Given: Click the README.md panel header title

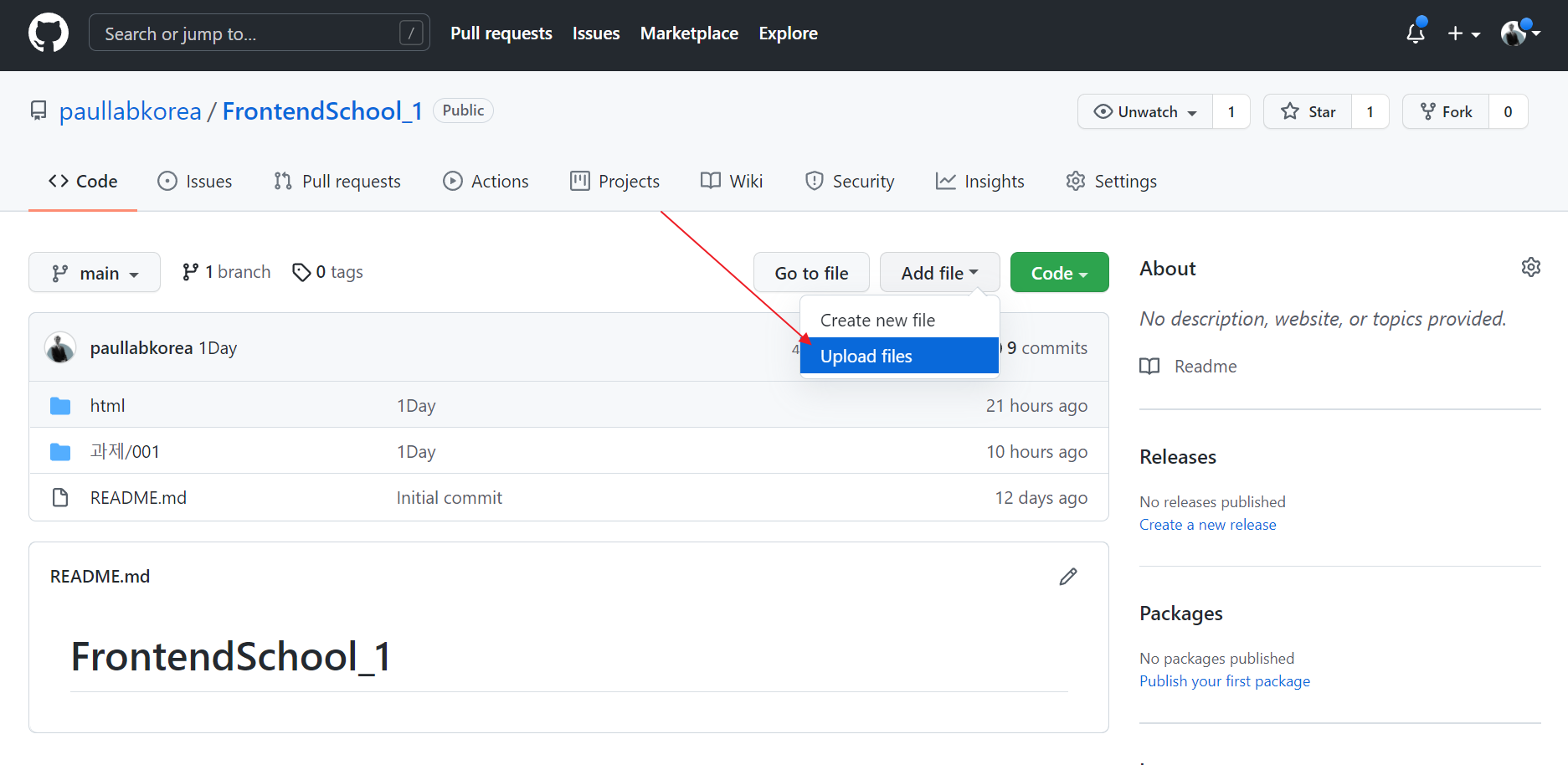Looking at the screenshot, I should click(100, 577).
